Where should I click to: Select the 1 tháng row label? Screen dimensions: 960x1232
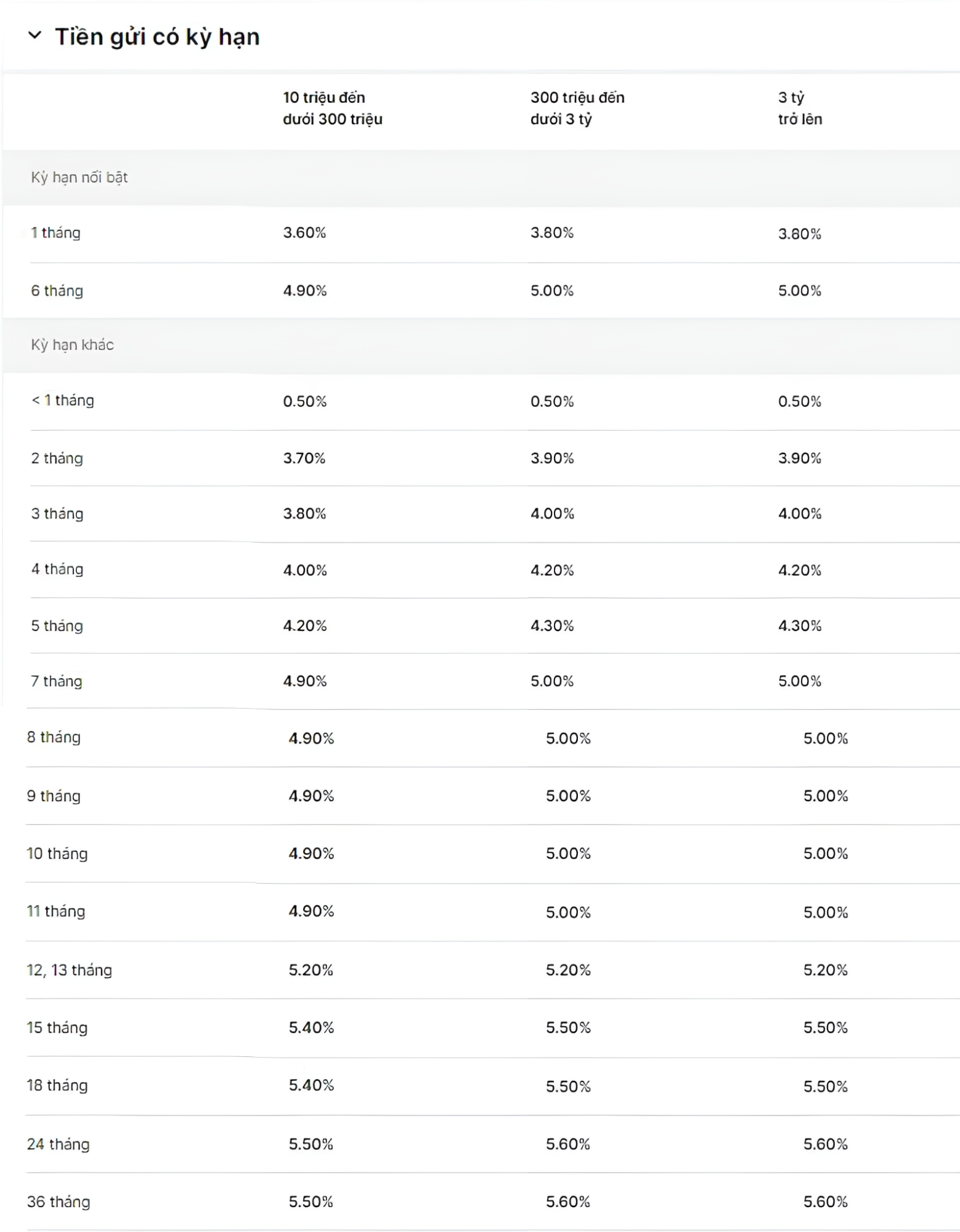[x=56, y=233]
